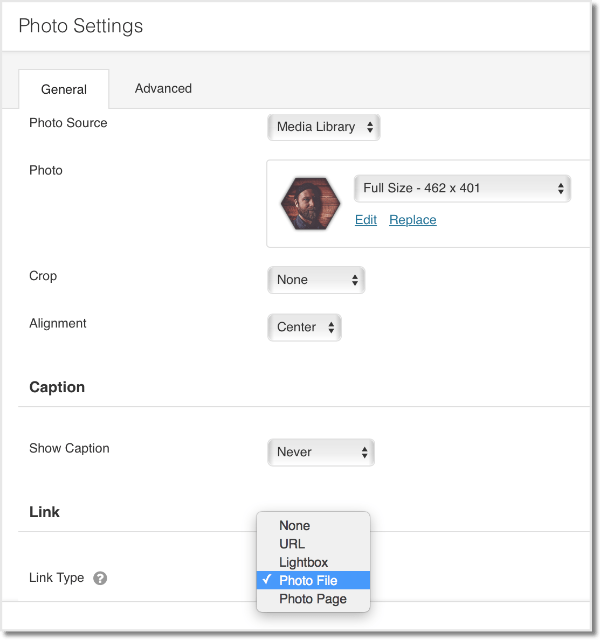
Task: Click the Photo Settings panel title
Action: click(81, 26)
